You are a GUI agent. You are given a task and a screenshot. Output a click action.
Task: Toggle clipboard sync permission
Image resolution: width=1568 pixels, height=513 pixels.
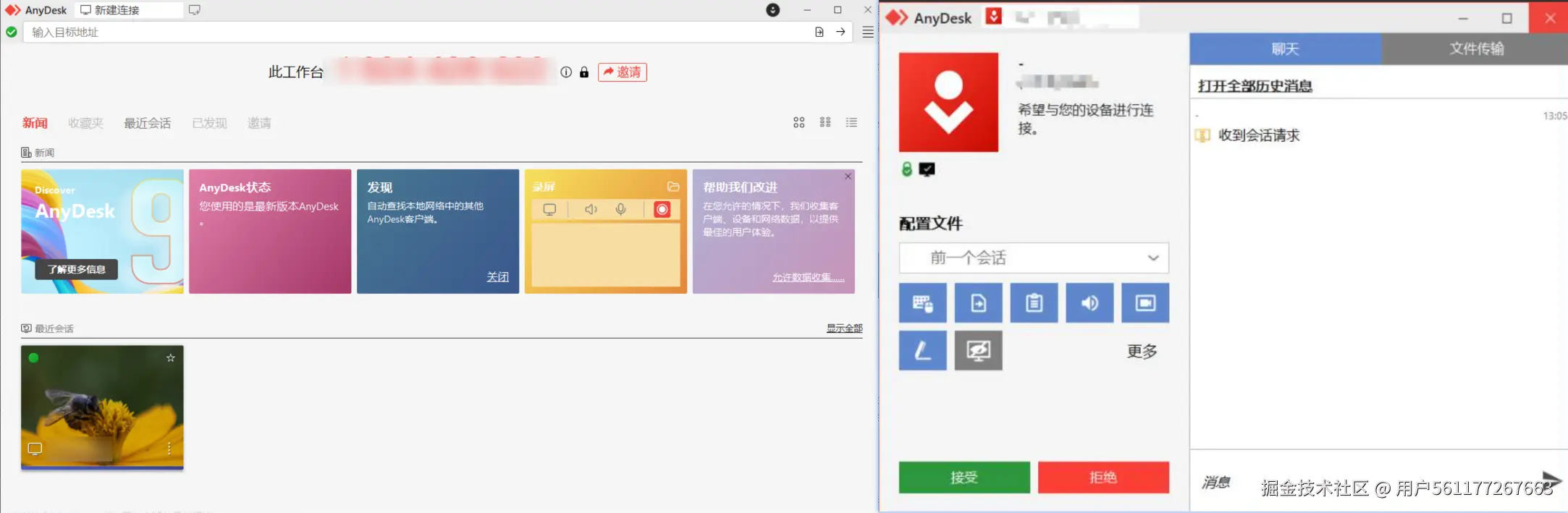pyautogui.click(x=1034, y=303)
